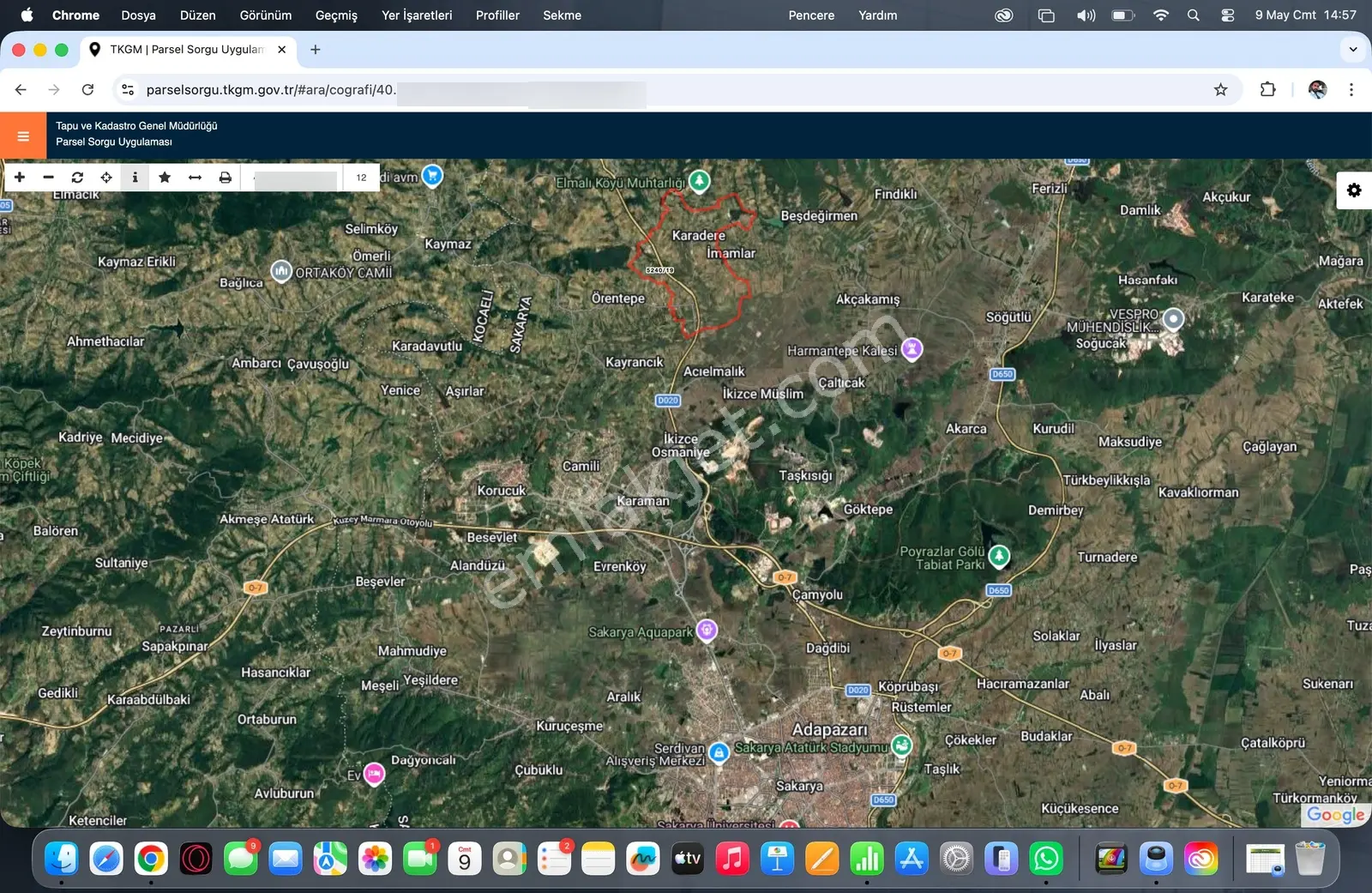
Task: Click the coordinates field in the map toolbar
Action: 293,178
